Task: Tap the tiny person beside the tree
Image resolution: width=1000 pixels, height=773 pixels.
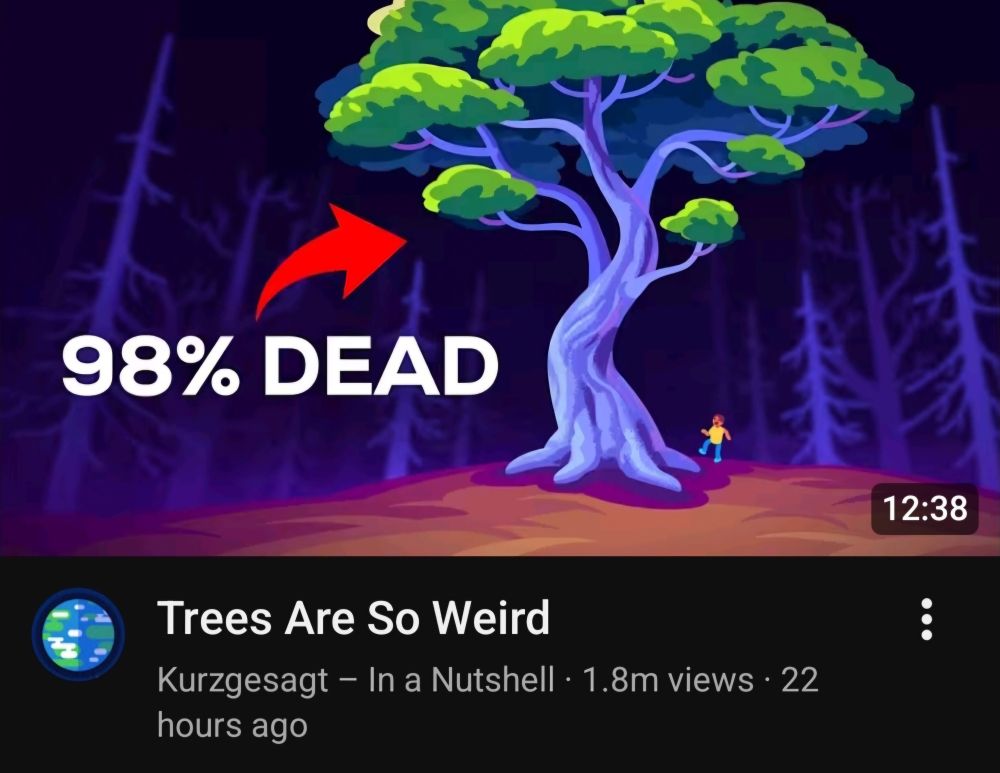Action: coord(716,437)
